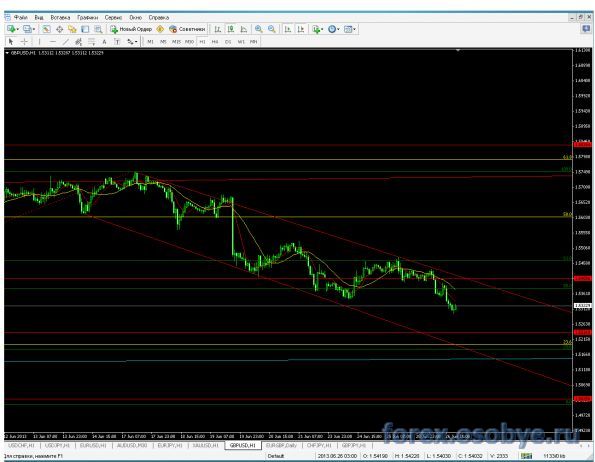595x462 pixels.
Task: Click the chart shift triangle marker
Action: click(458, 50)
